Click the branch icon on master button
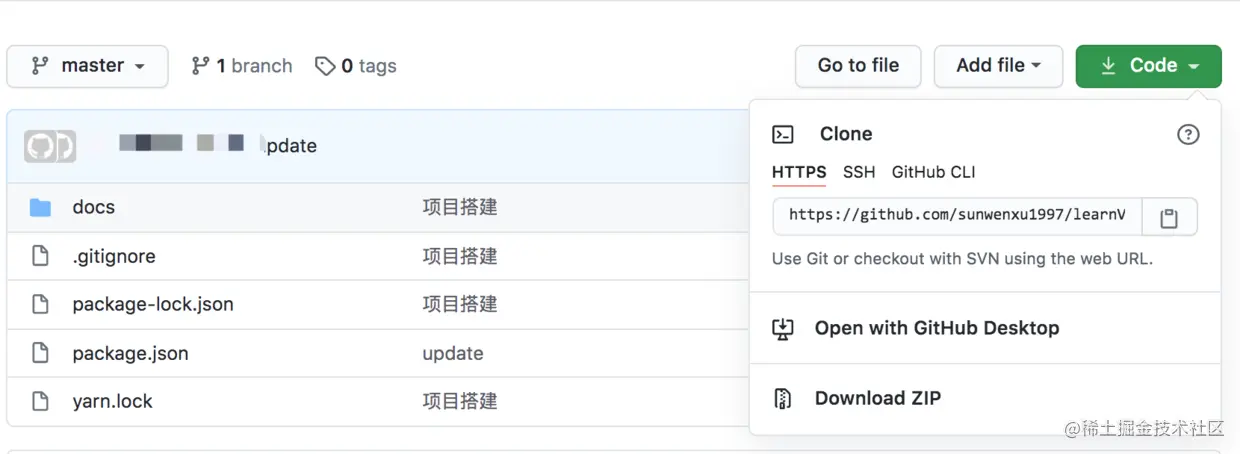The height and width of the screenshot is (454, 1240). [x=40, y=66]
